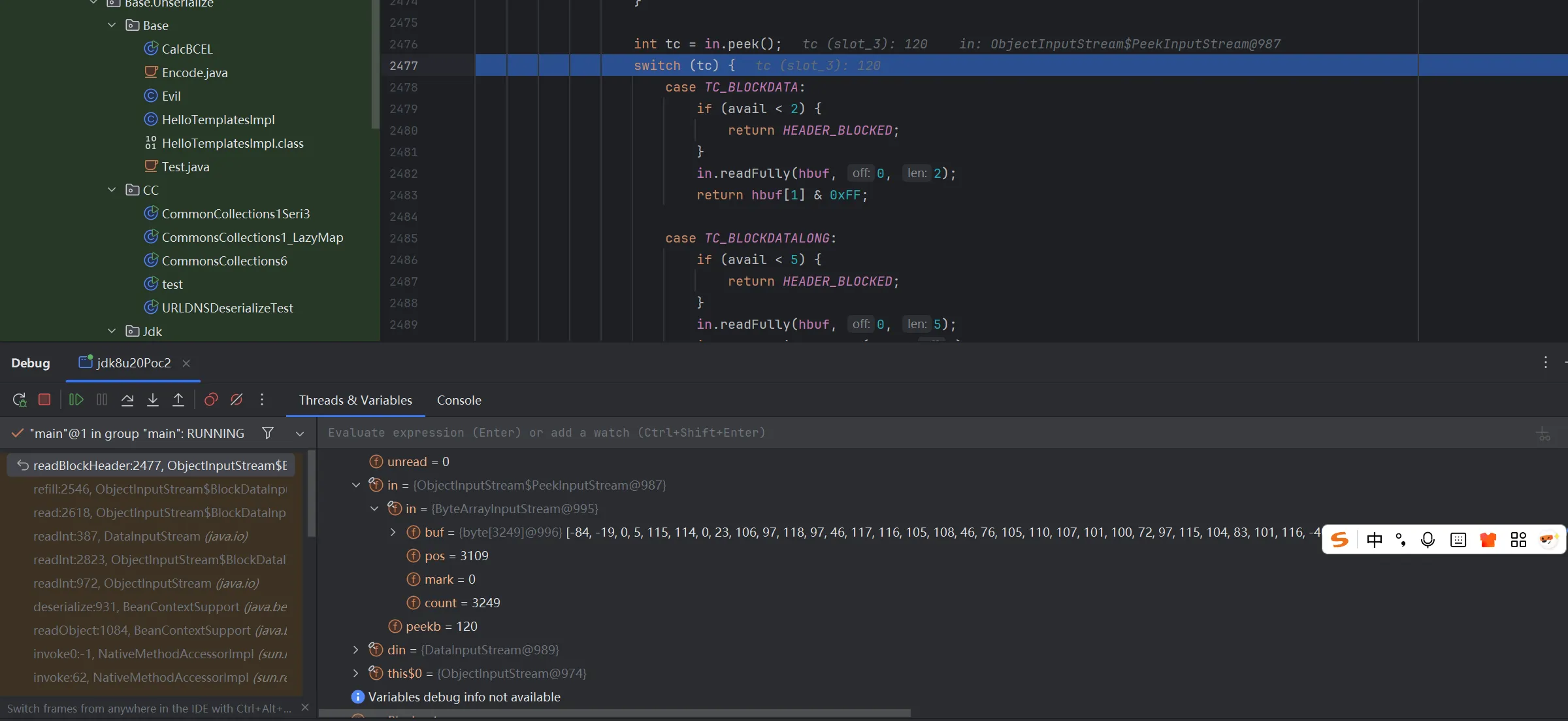Open CommonsCollections6 class in project tree
The image size is (1568, 721).
[224, 261]
